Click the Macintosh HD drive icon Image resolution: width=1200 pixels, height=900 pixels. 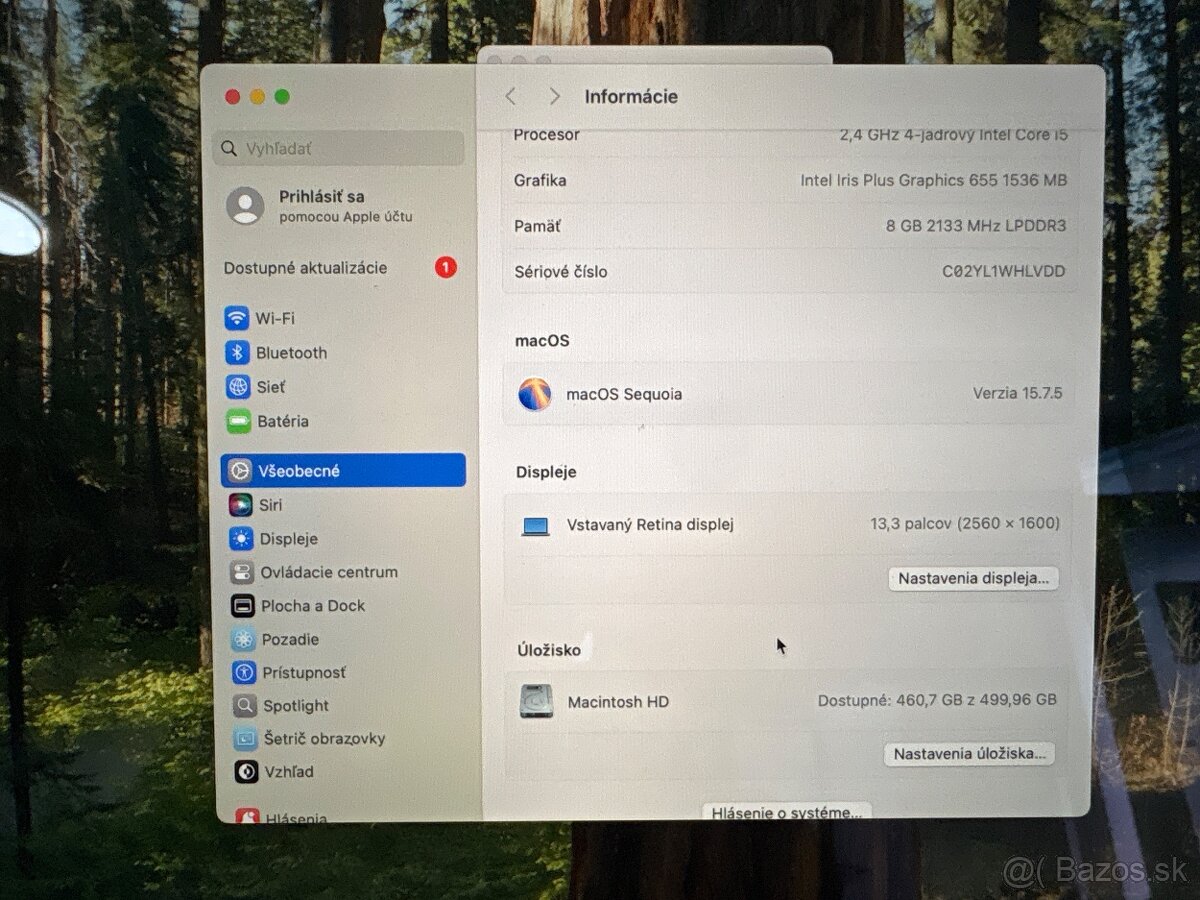(x=537, y=702)
